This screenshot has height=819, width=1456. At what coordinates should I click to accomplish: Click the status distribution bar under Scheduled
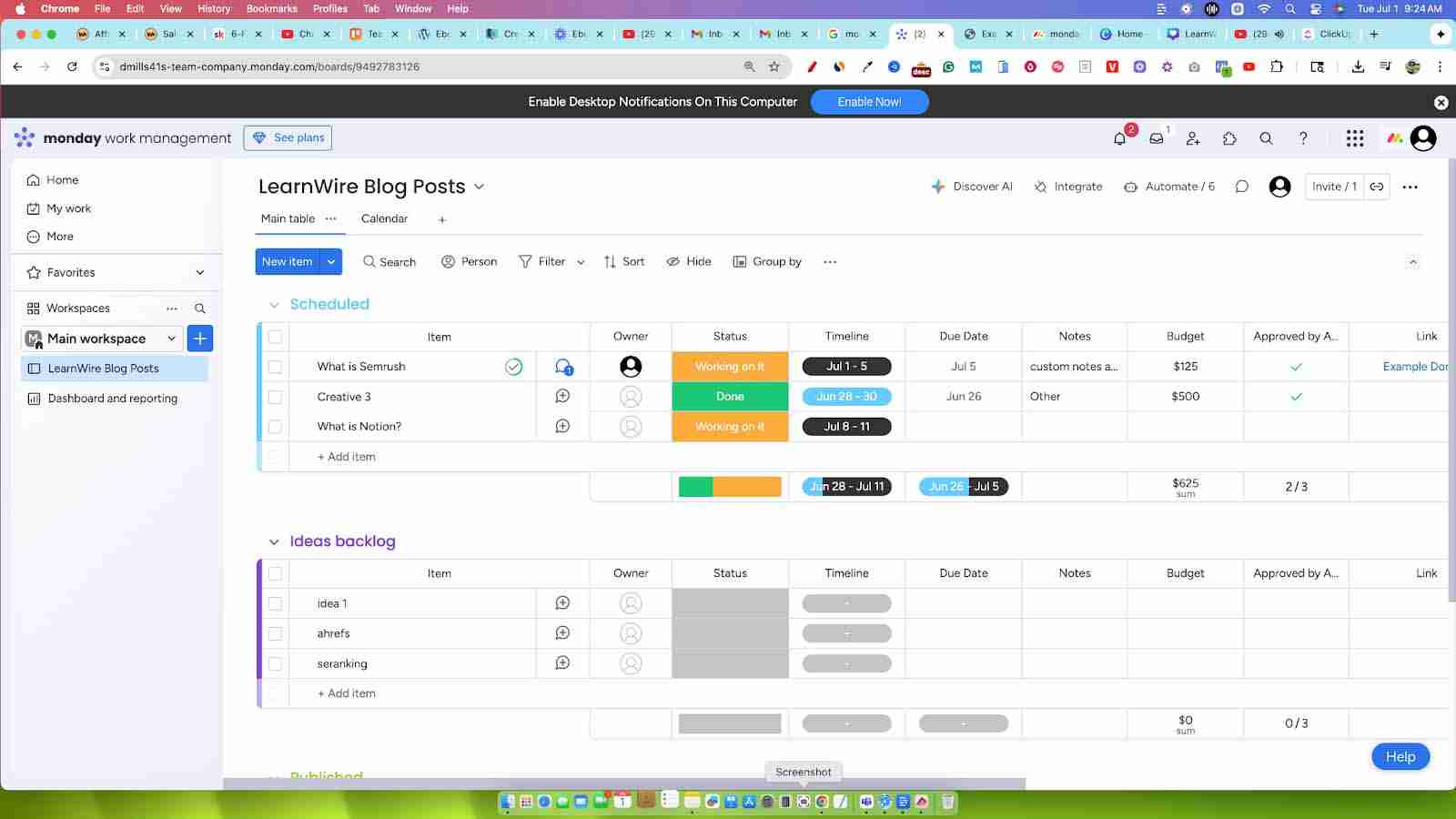pos(729,486)
